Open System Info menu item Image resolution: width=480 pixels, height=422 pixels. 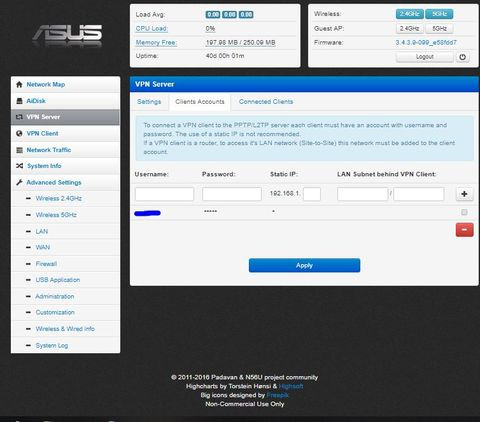coord(65,166)
